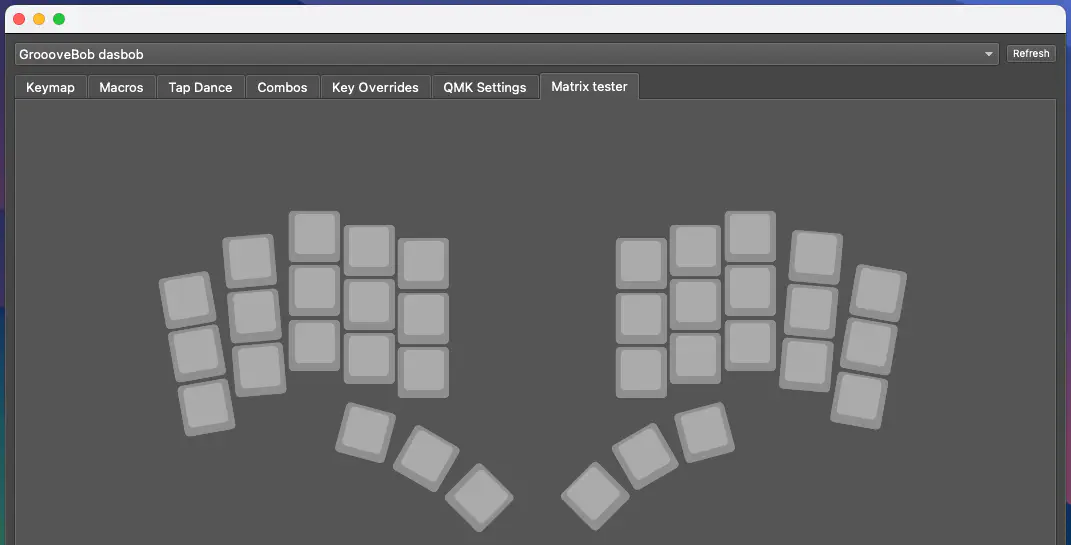Click the Refresh button
Viewport: 1071px width, 545px height.
click(1030, 54)
